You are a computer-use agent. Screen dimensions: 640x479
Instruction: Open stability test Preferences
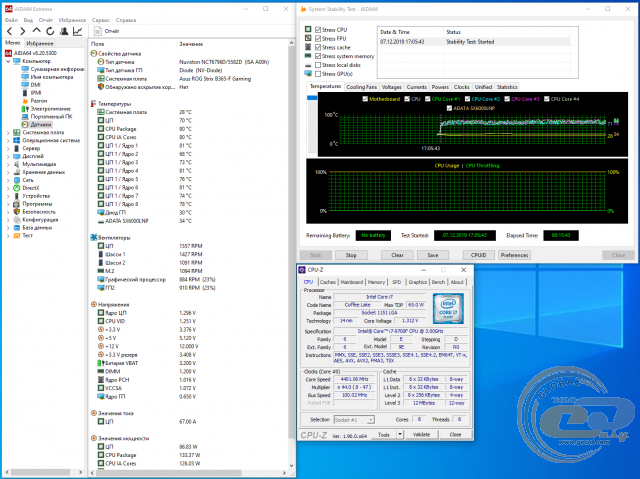[514, 255]
